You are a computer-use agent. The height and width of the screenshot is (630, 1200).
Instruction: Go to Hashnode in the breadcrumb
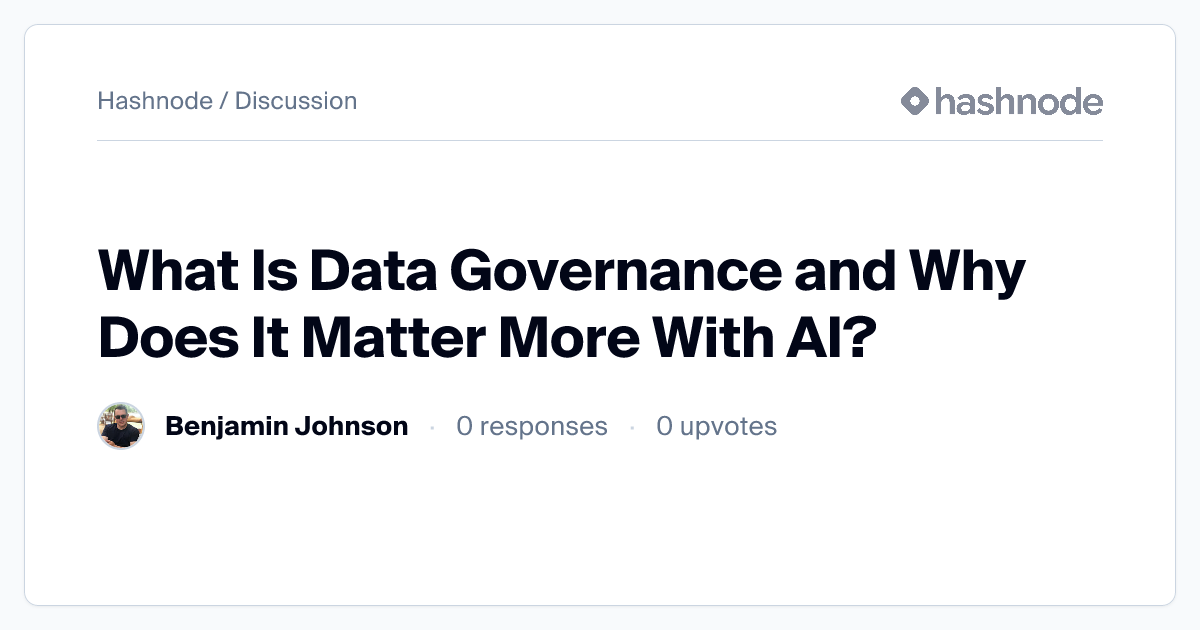155,101
